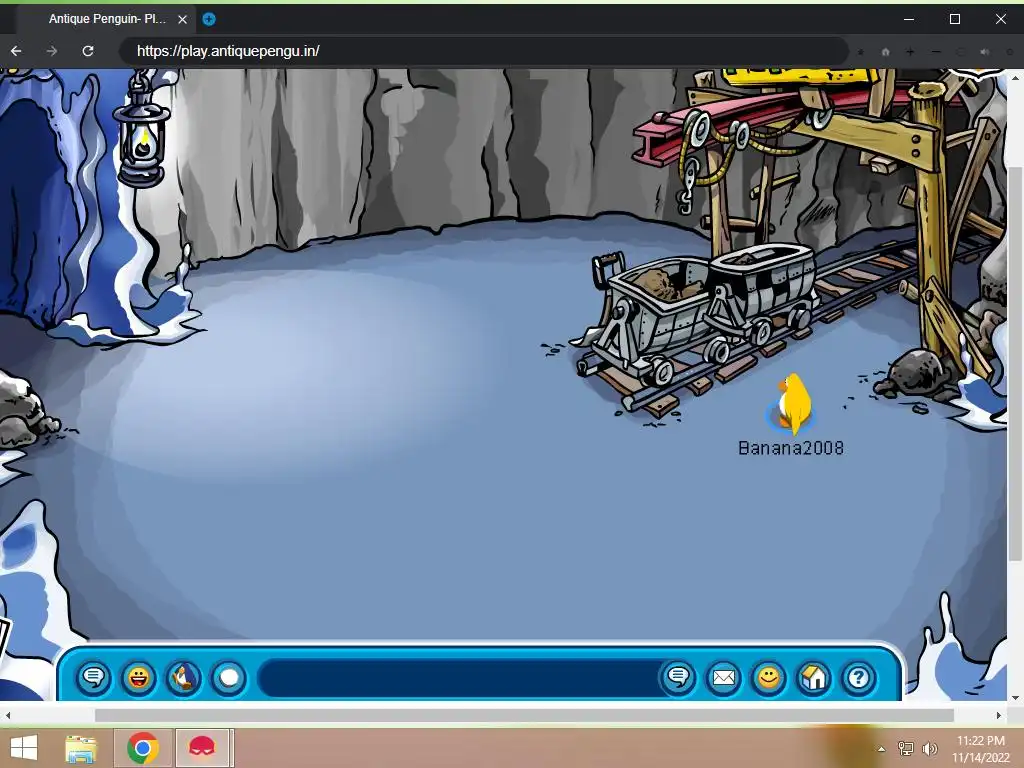This screenshot has height=768, width=1024.
Task: Open a new tab with the blue plus
Action: click(x=209, y=19)
